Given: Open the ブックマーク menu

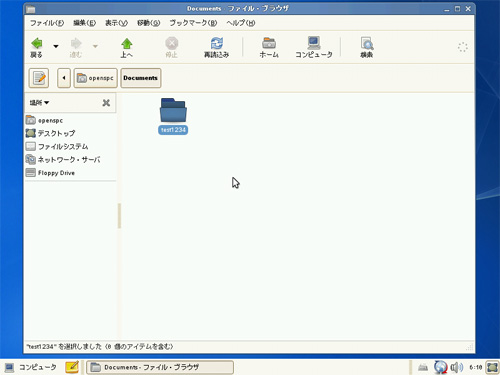Looking at the screenshot, I should click(x=193, y=23).
